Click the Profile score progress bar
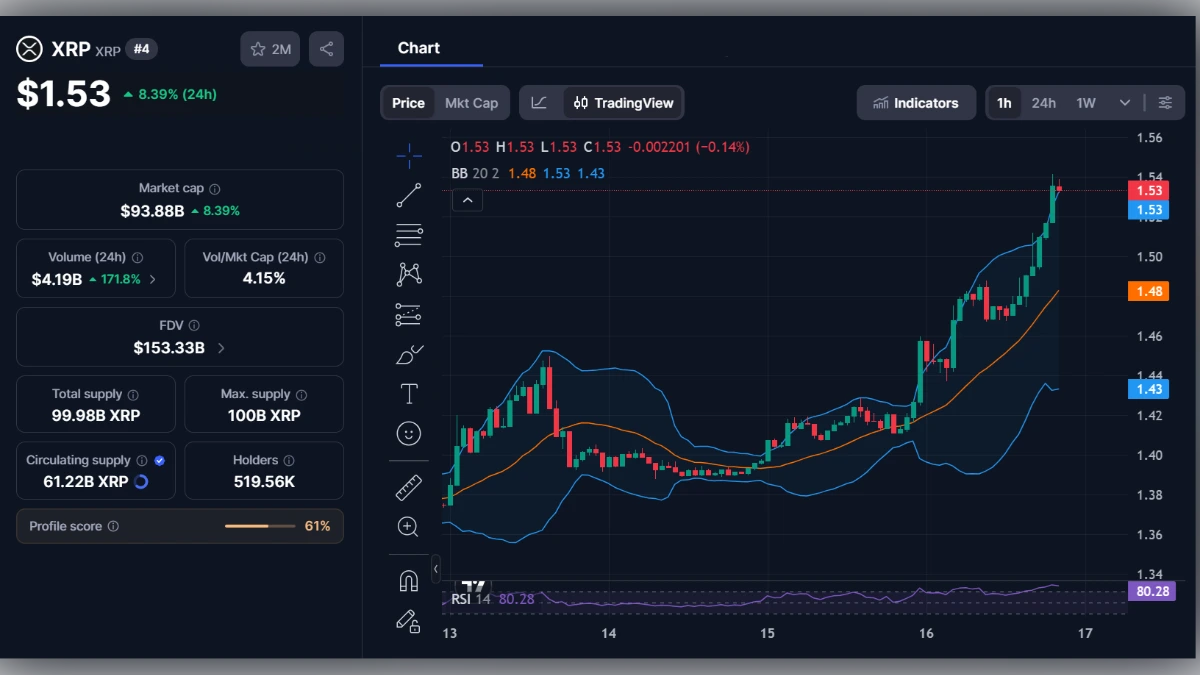Screen dimensions: 1200x675 click(260, 526)
